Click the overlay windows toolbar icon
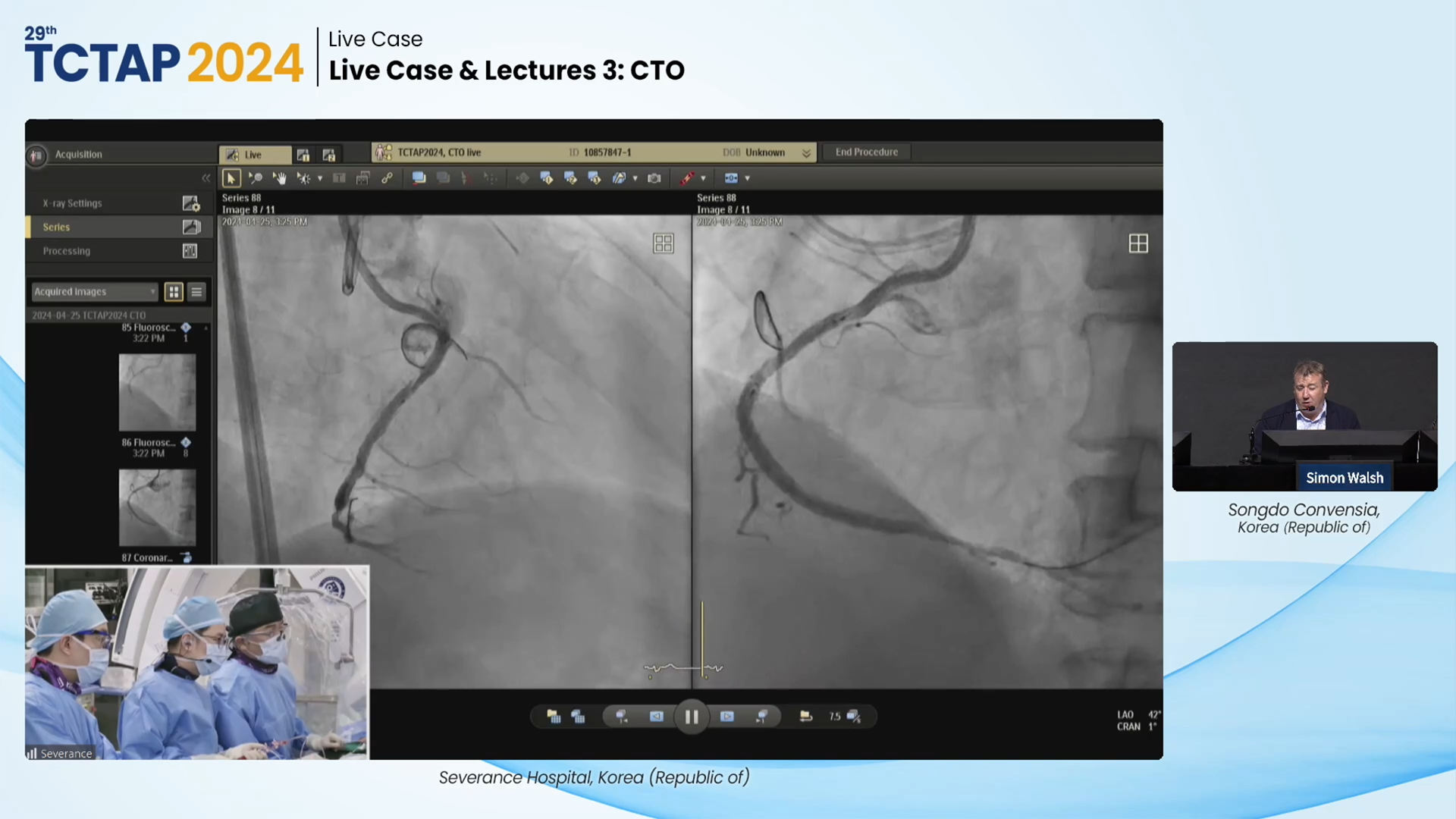Image resolution: width=1456 pixels, height=819 pixels. click(x=363, y=178)
